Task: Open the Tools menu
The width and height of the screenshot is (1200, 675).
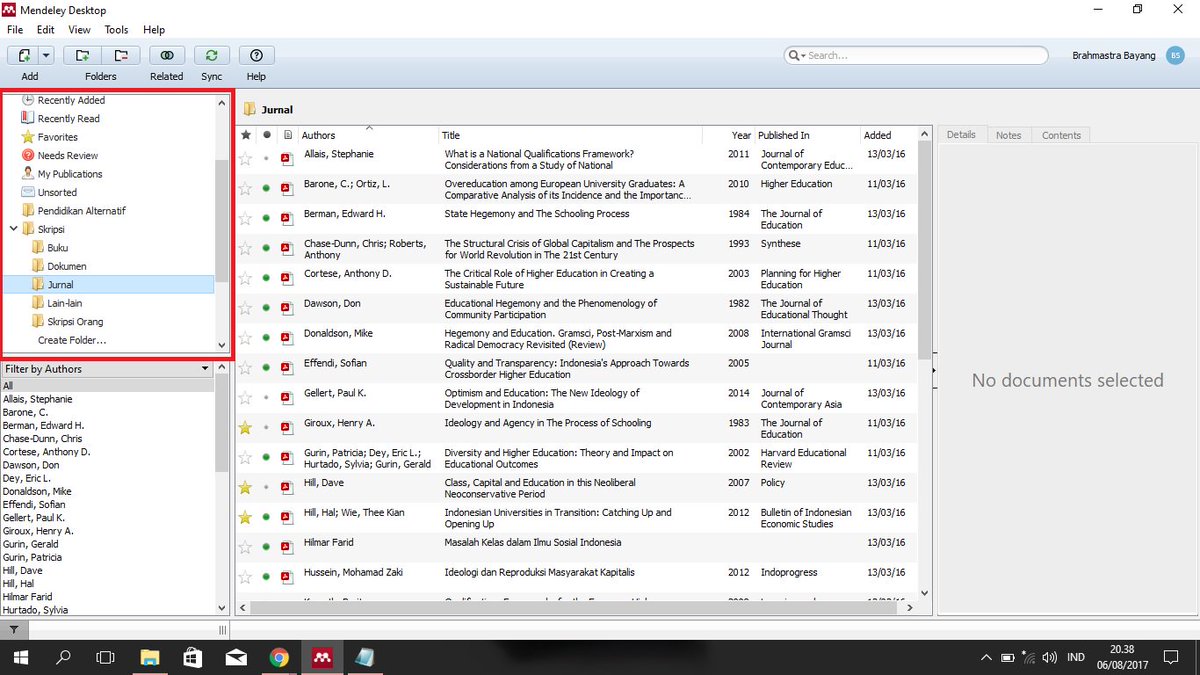Action: pyautogui.click(x=116, y=30)
